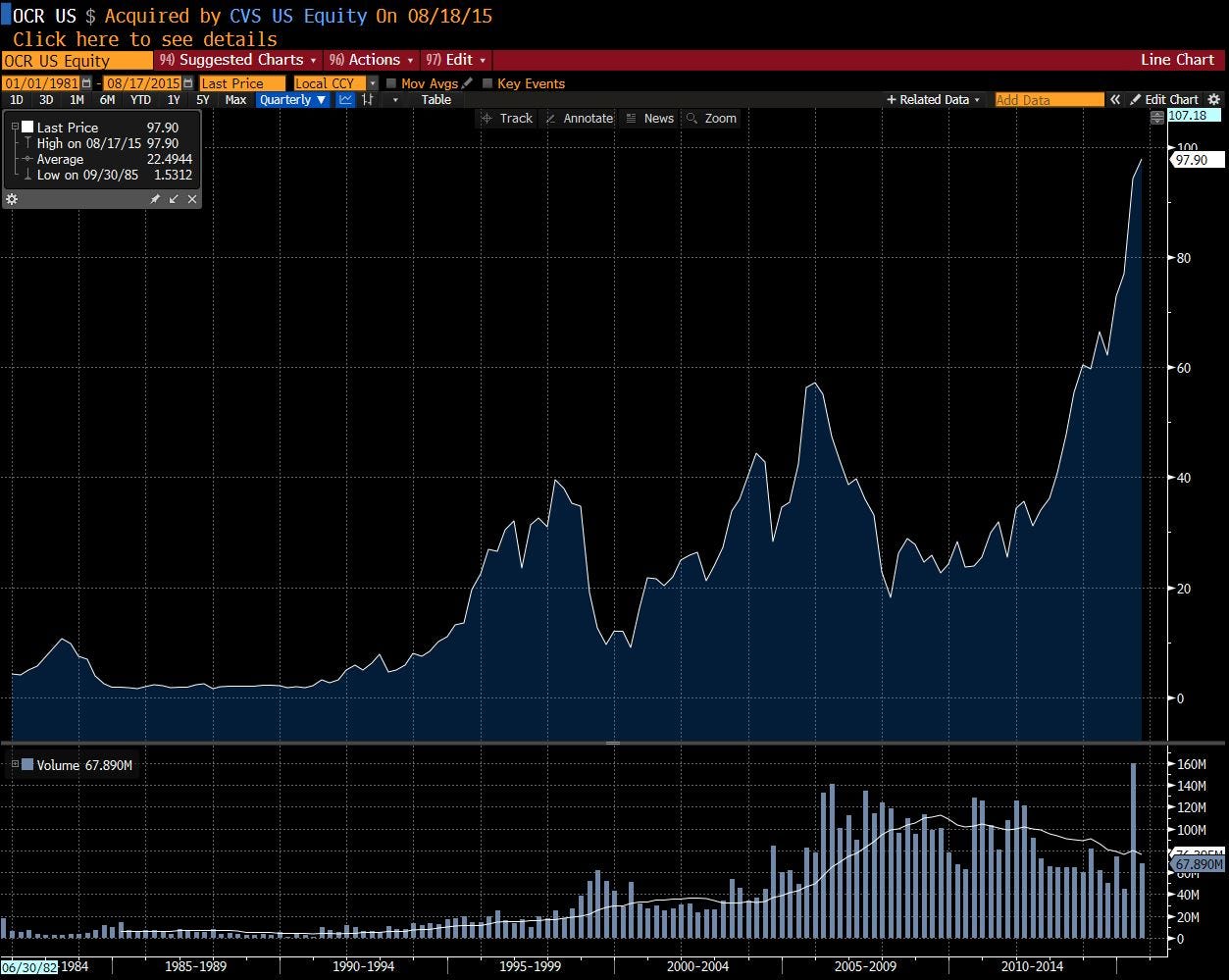1229x980 pixels.
Task: Click the Volume series color swatch
Action: coord(27,765)
